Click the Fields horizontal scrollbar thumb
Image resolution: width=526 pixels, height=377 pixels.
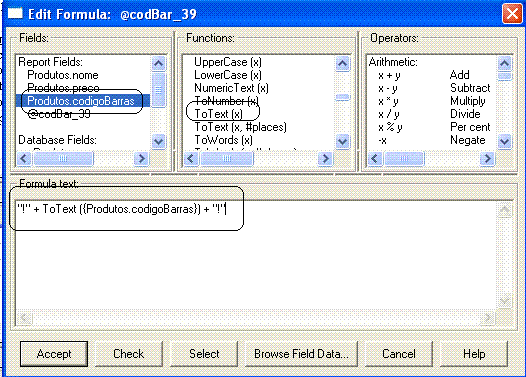[x=63, y=158]
